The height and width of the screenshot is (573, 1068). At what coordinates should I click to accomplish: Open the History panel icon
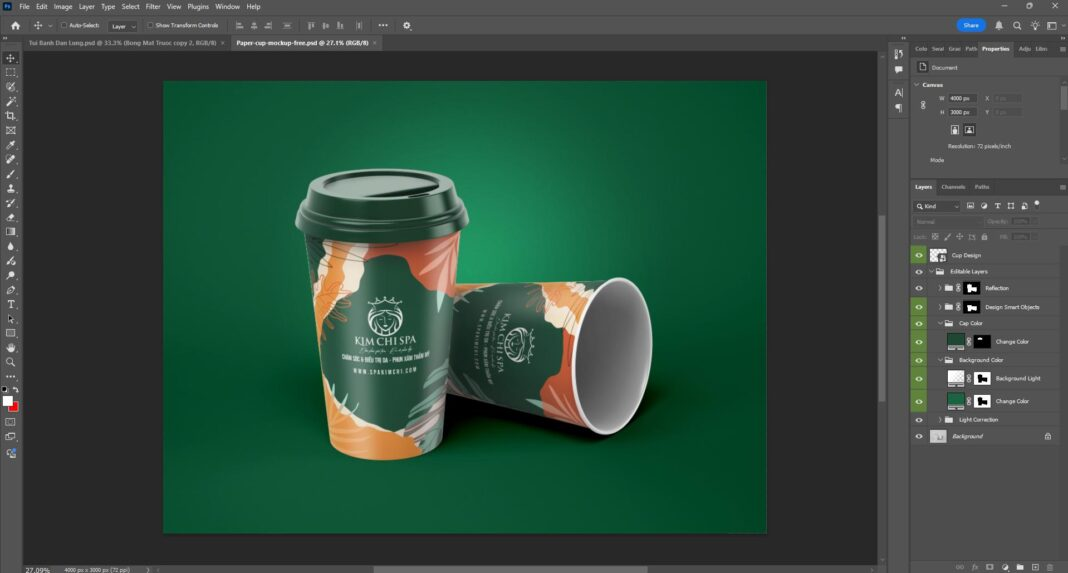pos(898,55)
